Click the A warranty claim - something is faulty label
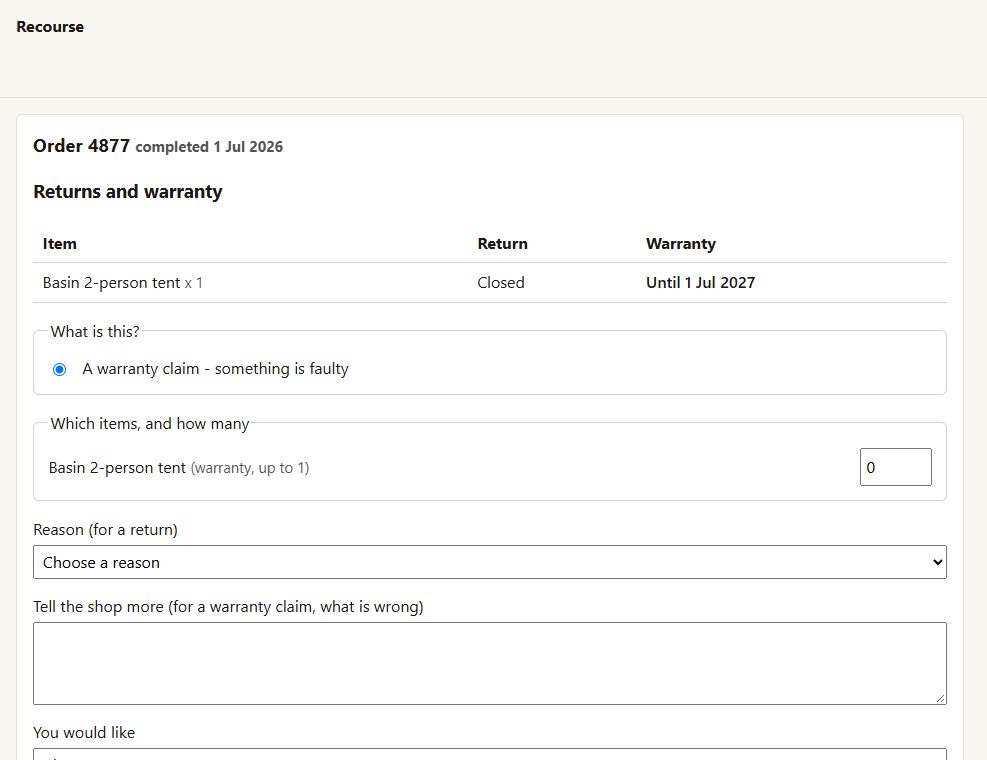This screenshot has width=987, height=760. pyautogui.click(x=215, y=369)
